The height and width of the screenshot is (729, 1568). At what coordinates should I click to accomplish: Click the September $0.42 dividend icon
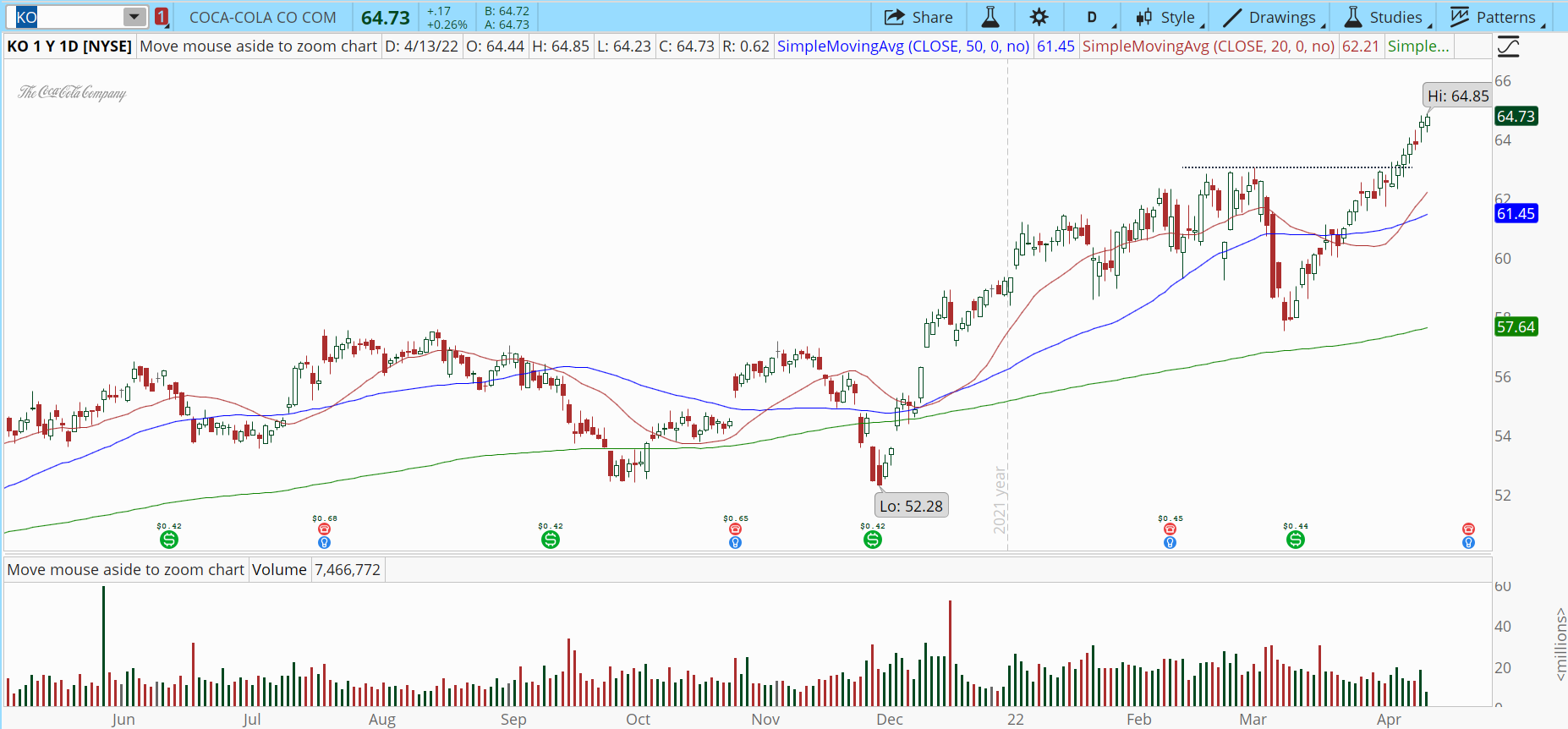pyautogui.click(x=551, y=540)
